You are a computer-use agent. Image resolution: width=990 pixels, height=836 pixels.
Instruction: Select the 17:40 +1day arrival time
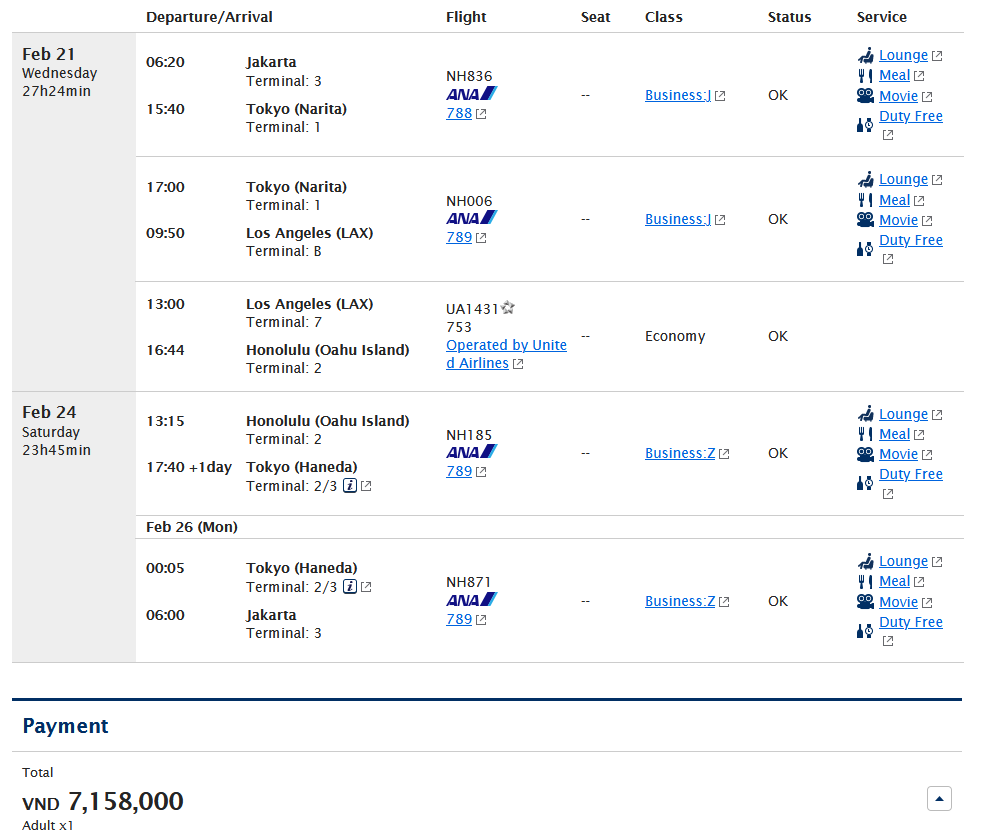click(x=189, y=467)
